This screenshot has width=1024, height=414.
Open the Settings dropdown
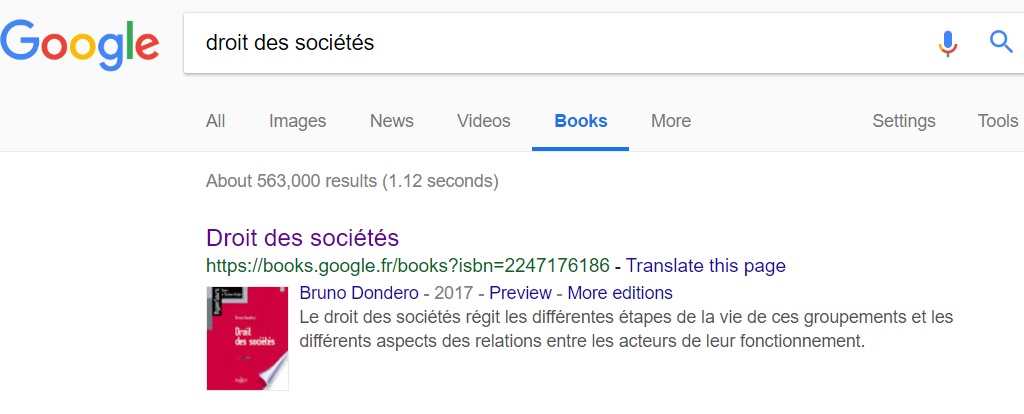coord(904,121)
